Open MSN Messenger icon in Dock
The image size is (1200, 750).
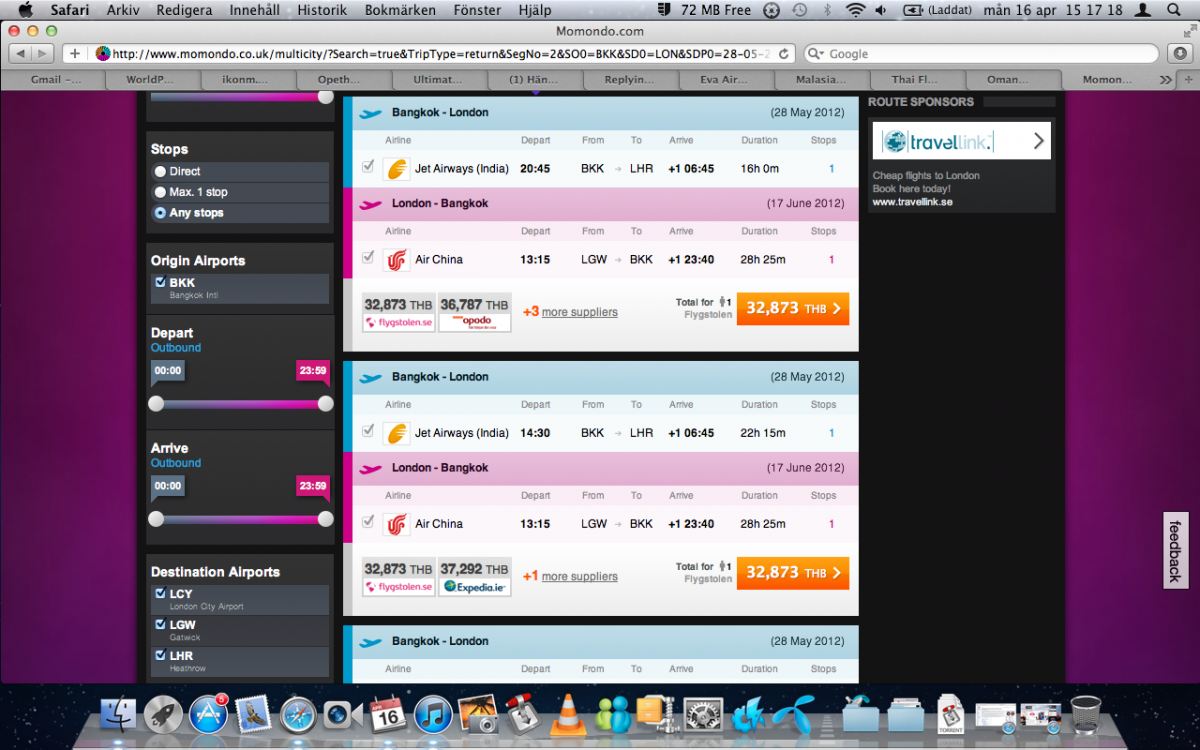pos(612,714)
